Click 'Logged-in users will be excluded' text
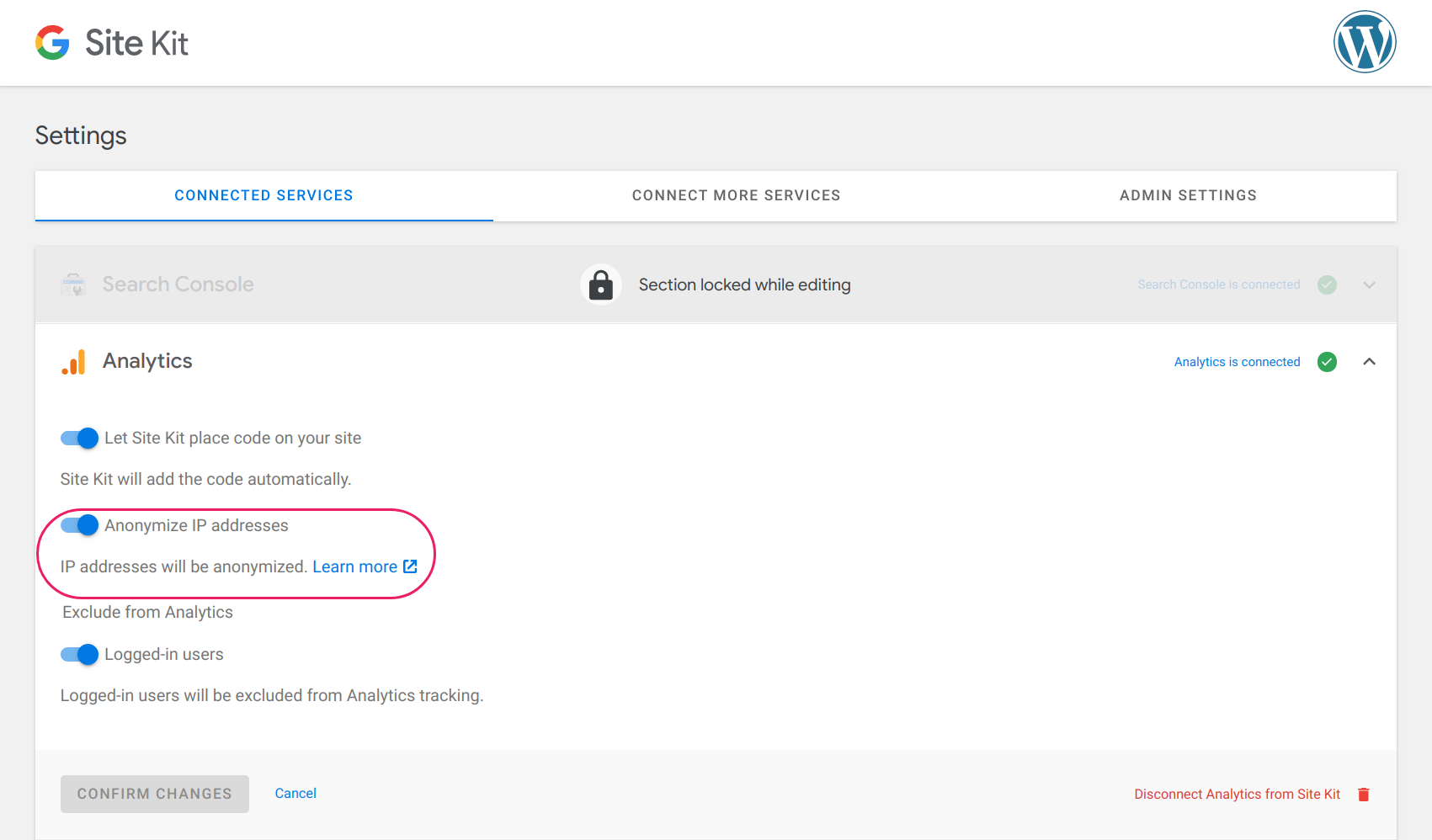The width and height of the screenshot is (1432, 840). (x=272, y=695)
